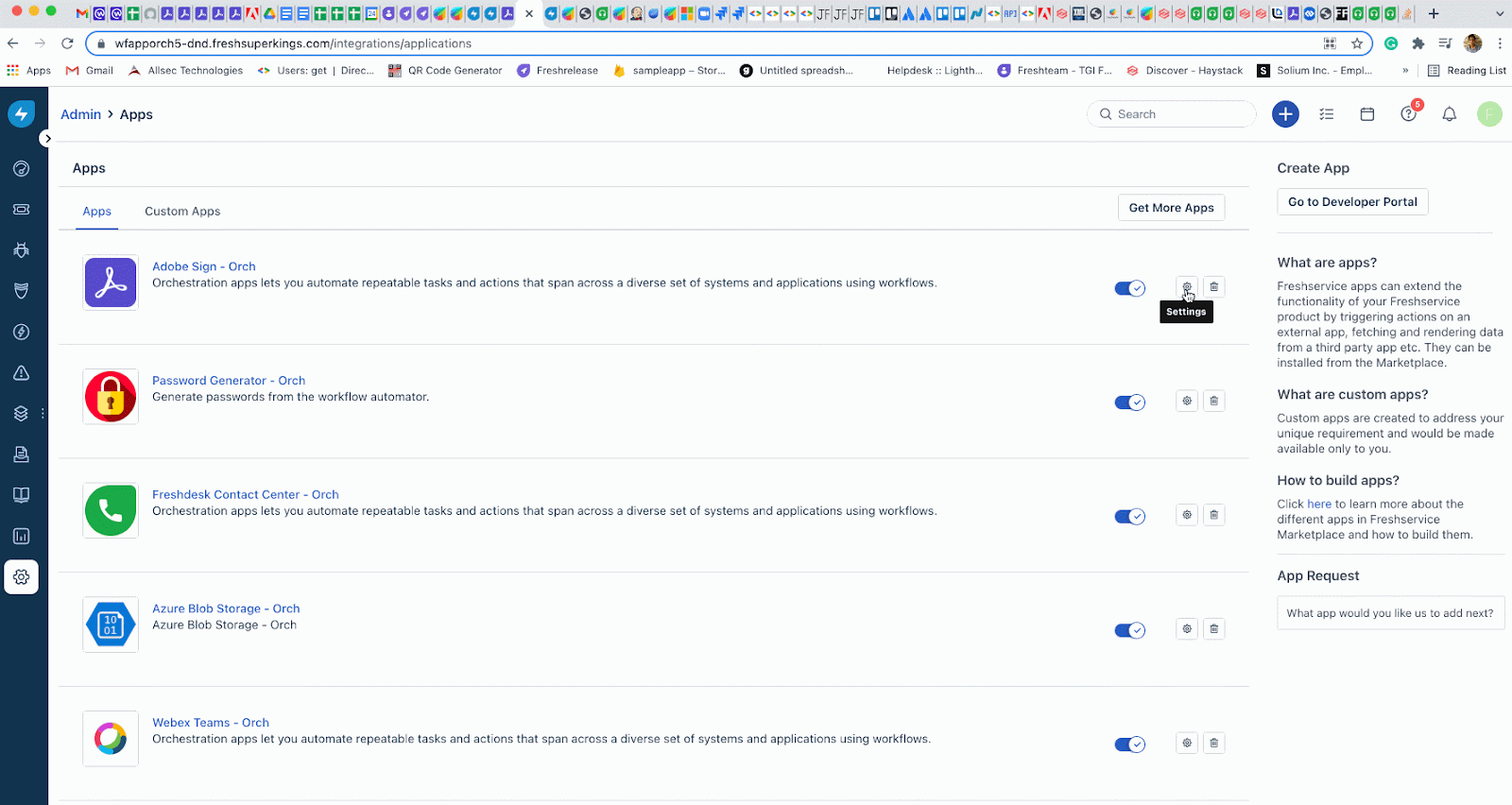Click the Freshdesk Contact Center phone logo
The height and width of the screenshot is (805, 1512).
point(111,510)
